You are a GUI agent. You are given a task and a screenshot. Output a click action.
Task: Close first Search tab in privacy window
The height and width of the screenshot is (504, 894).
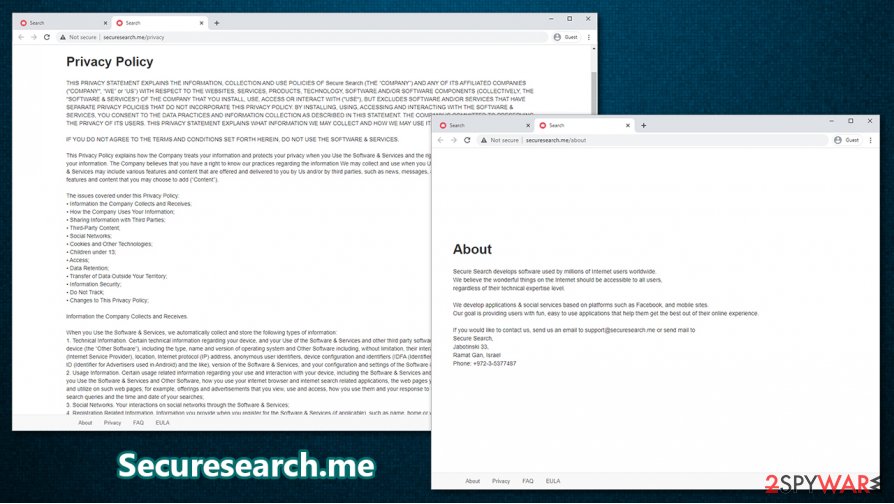pos(105,23)
